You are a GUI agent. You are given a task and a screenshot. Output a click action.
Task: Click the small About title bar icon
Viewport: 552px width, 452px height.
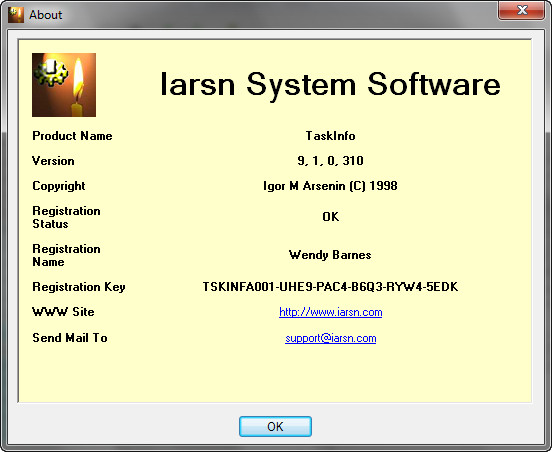(x=16, y=15)
